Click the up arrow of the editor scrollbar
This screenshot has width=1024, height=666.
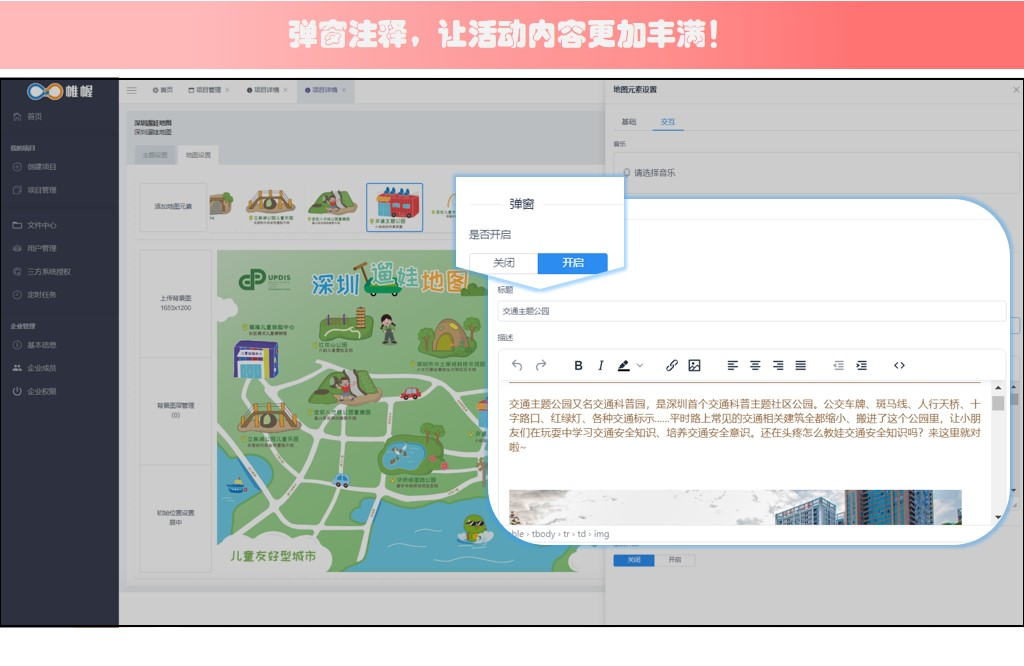point(998,387)
